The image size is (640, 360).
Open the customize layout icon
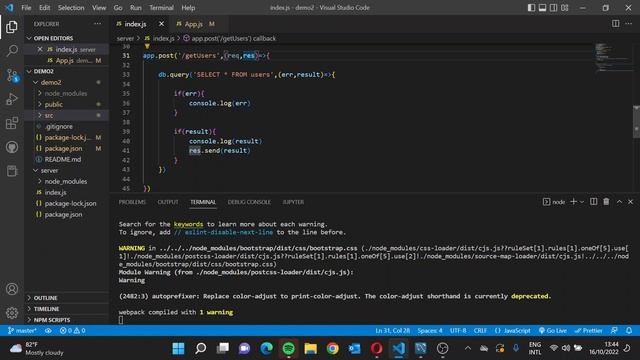(x=565, y=8)
